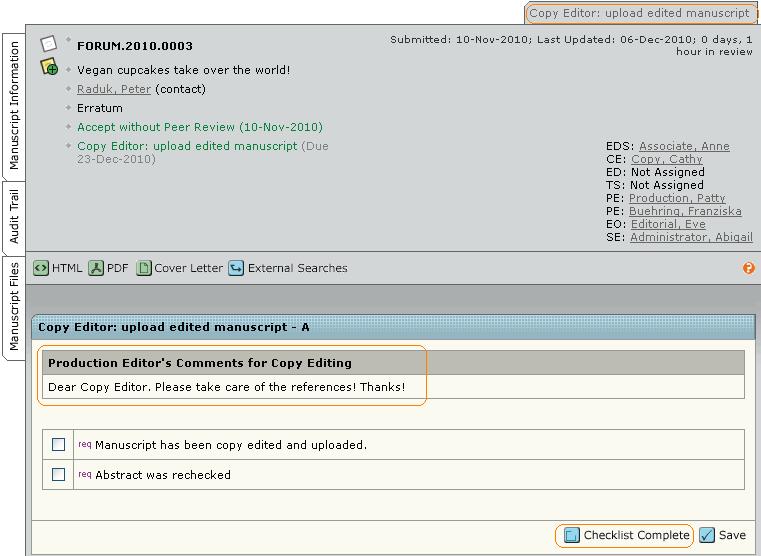Open the Administrator, Abigail link
Image resolution: width=761 pixels, height=556 pixels.
pyautogui.click(x=691, y=237)
